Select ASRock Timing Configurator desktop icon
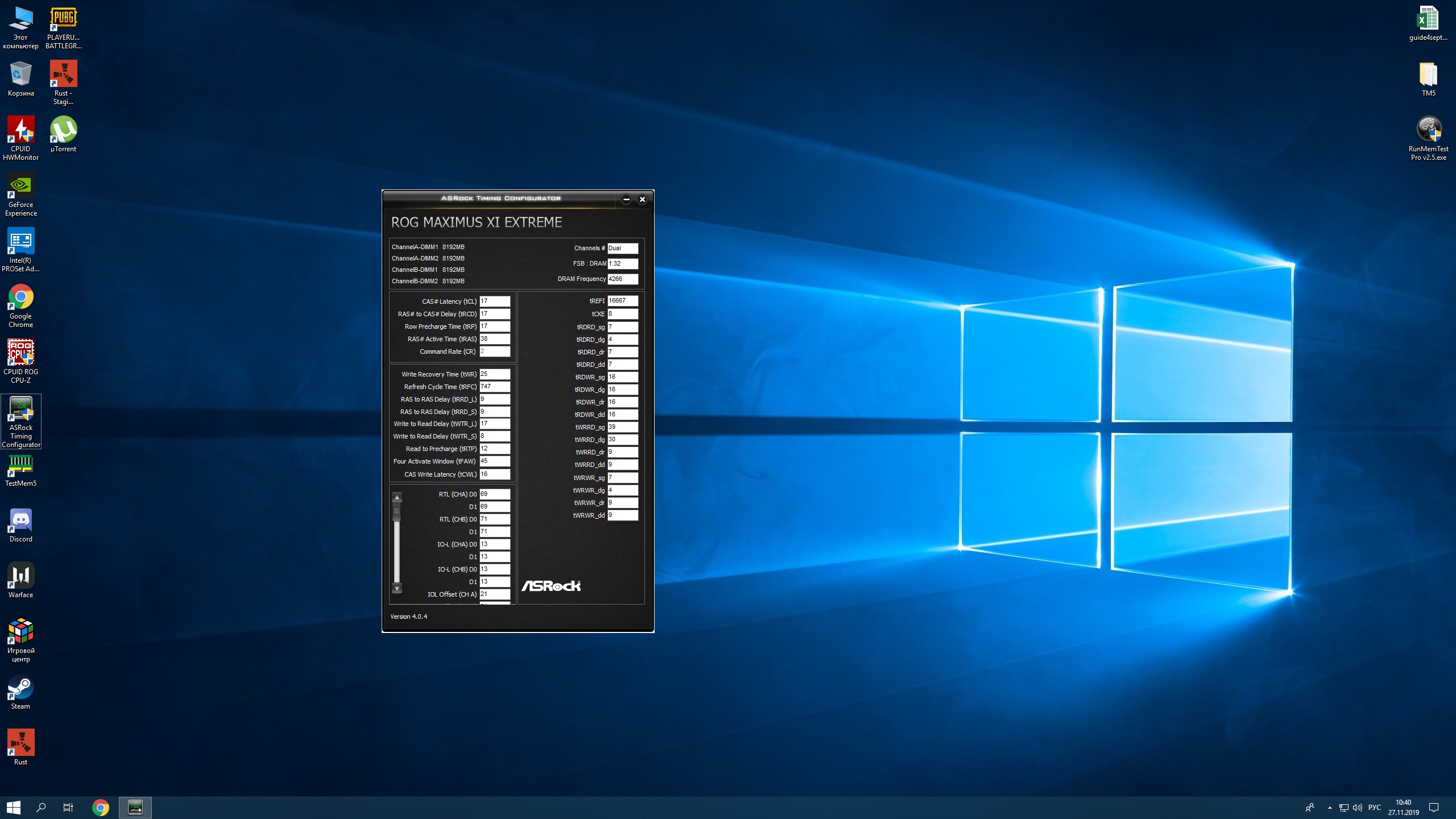 21,421
